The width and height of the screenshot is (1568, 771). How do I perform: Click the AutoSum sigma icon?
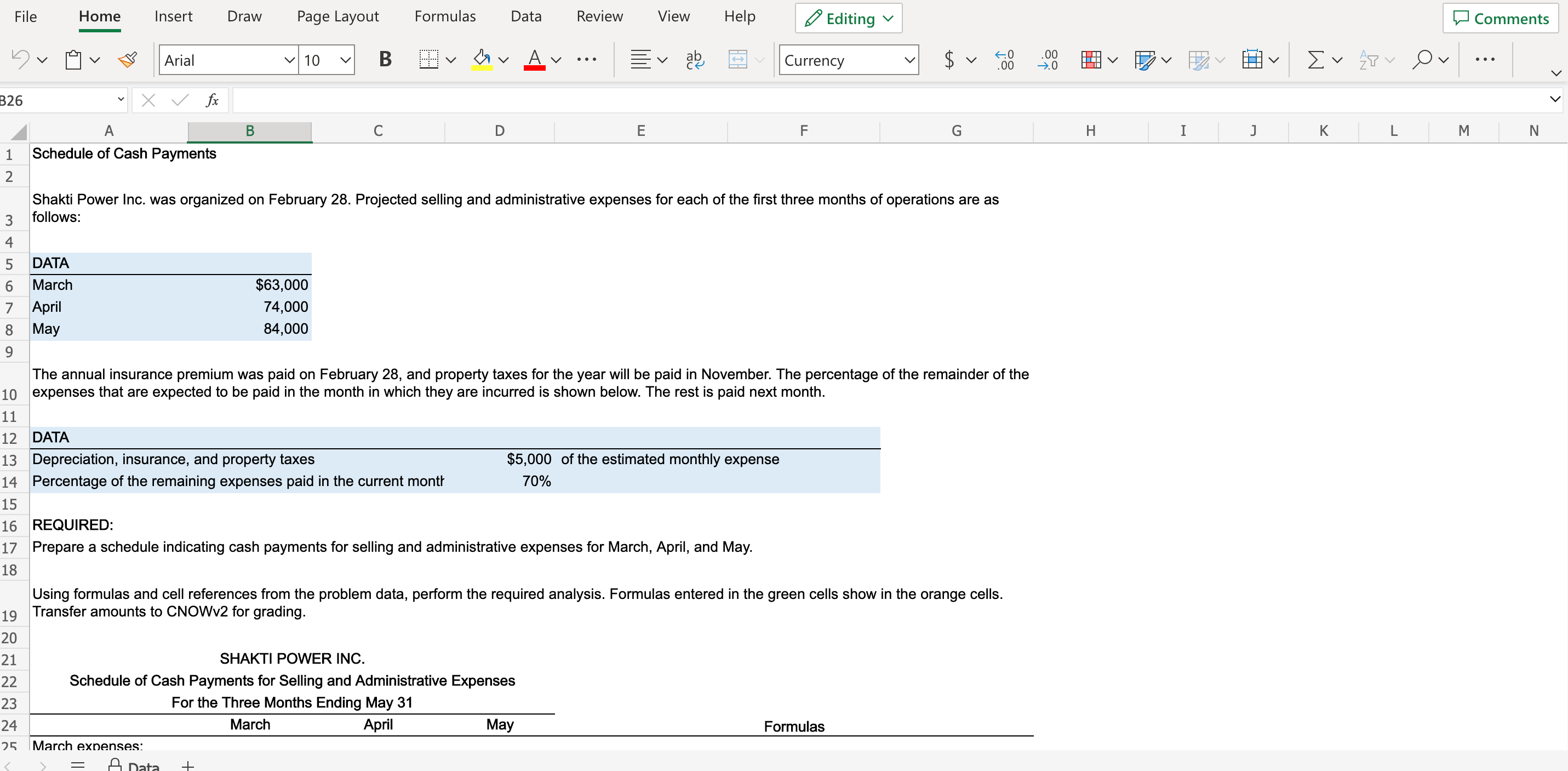coord(1315,60)
